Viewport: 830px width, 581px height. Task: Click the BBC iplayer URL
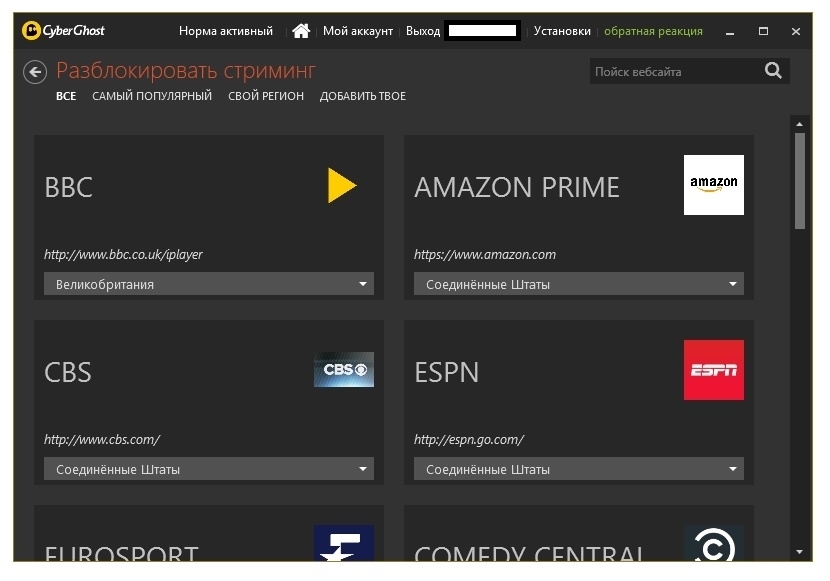(123, 255)
